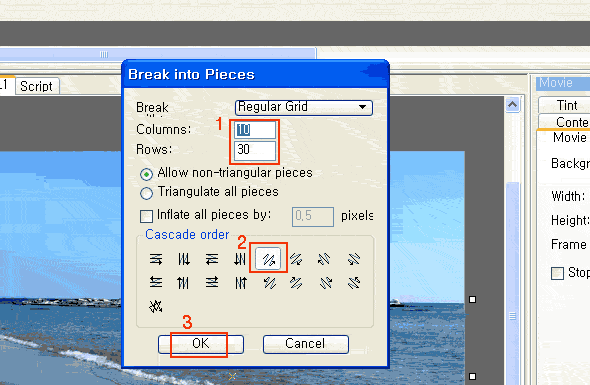Image resolution: width=590 pixels, height=385 pixels.
Task: Open the Tint tab in right panel
Action: tap(564, 105)
